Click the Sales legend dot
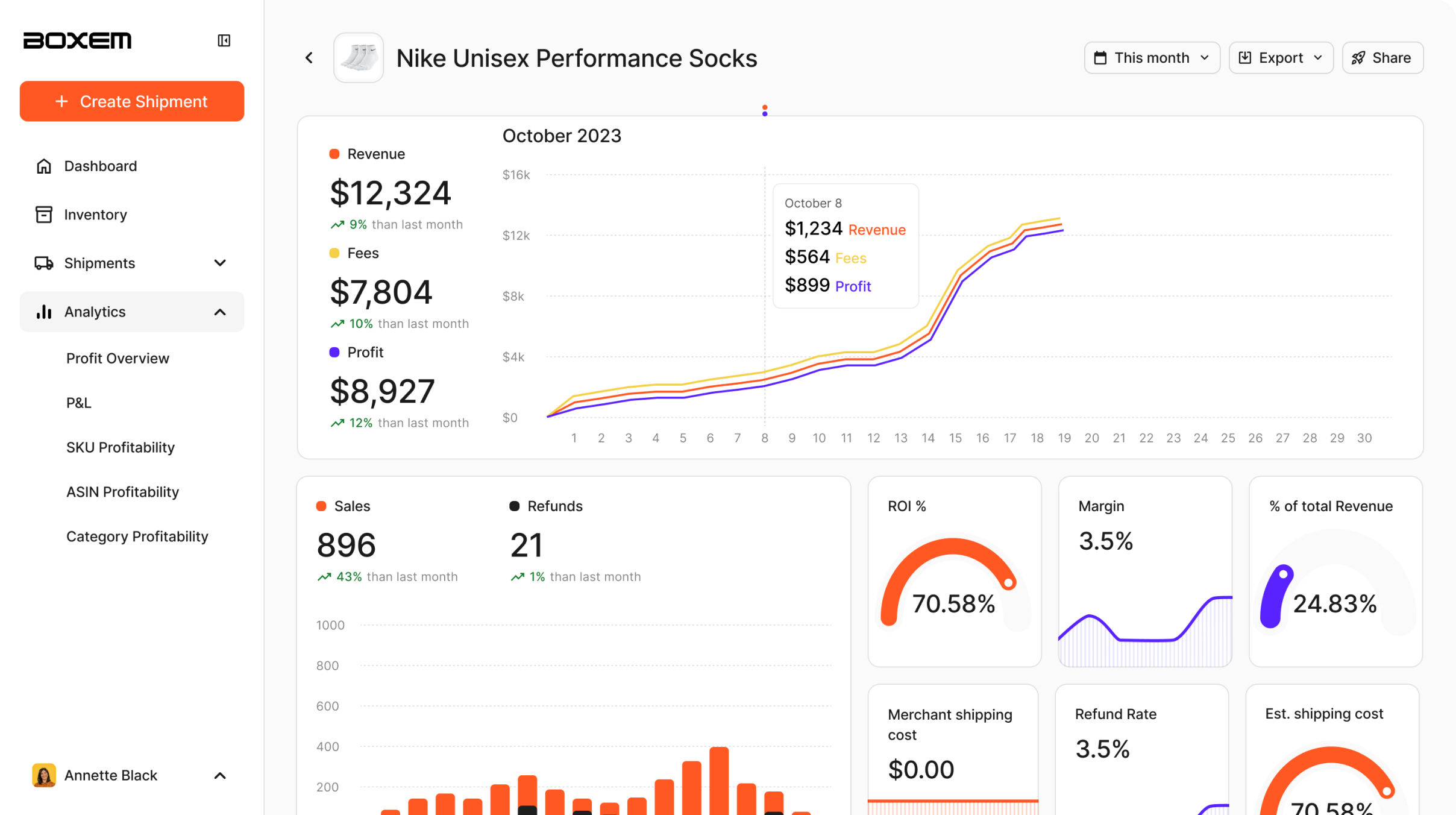Image resolution: width=1456 pixels, height=815 pixels. (321, 506)
